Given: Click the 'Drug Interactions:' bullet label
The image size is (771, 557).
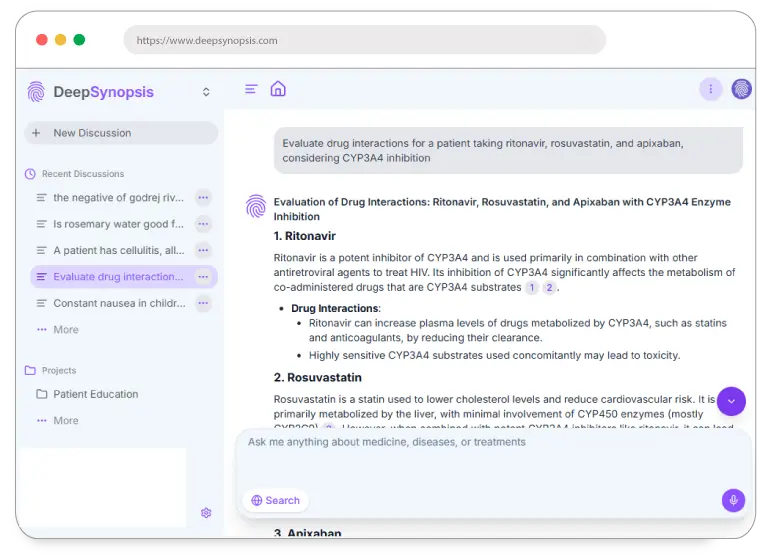Looking at the screenshot, I should pyautogui.click(x=336, y=308).
